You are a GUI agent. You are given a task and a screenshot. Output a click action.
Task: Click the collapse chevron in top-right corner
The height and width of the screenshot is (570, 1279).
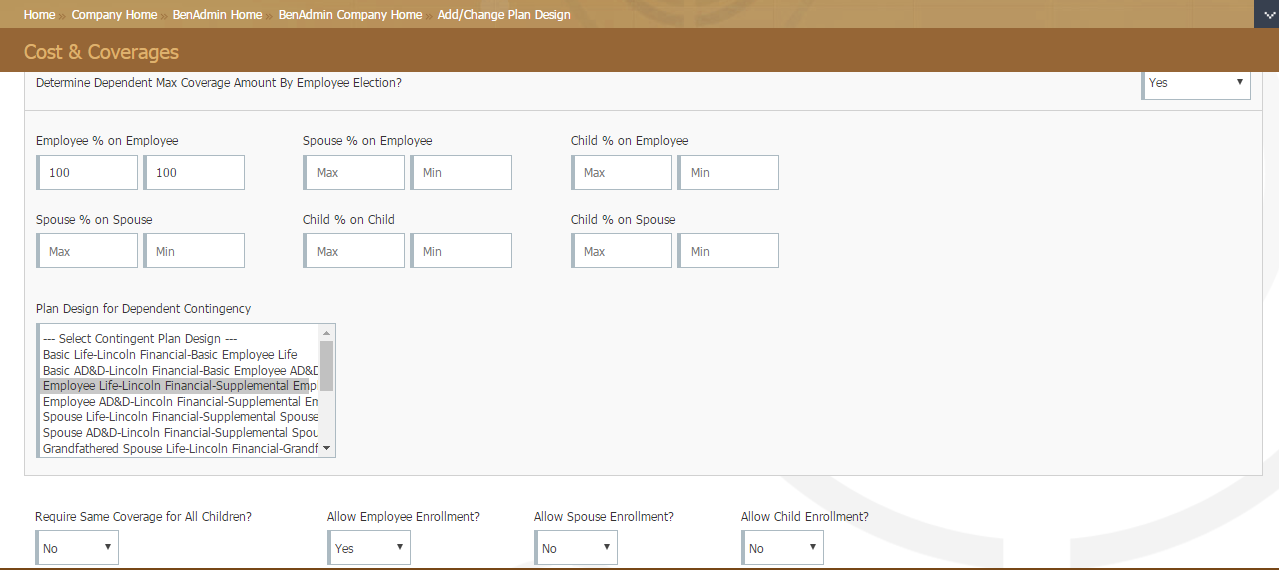(1266, 14)
